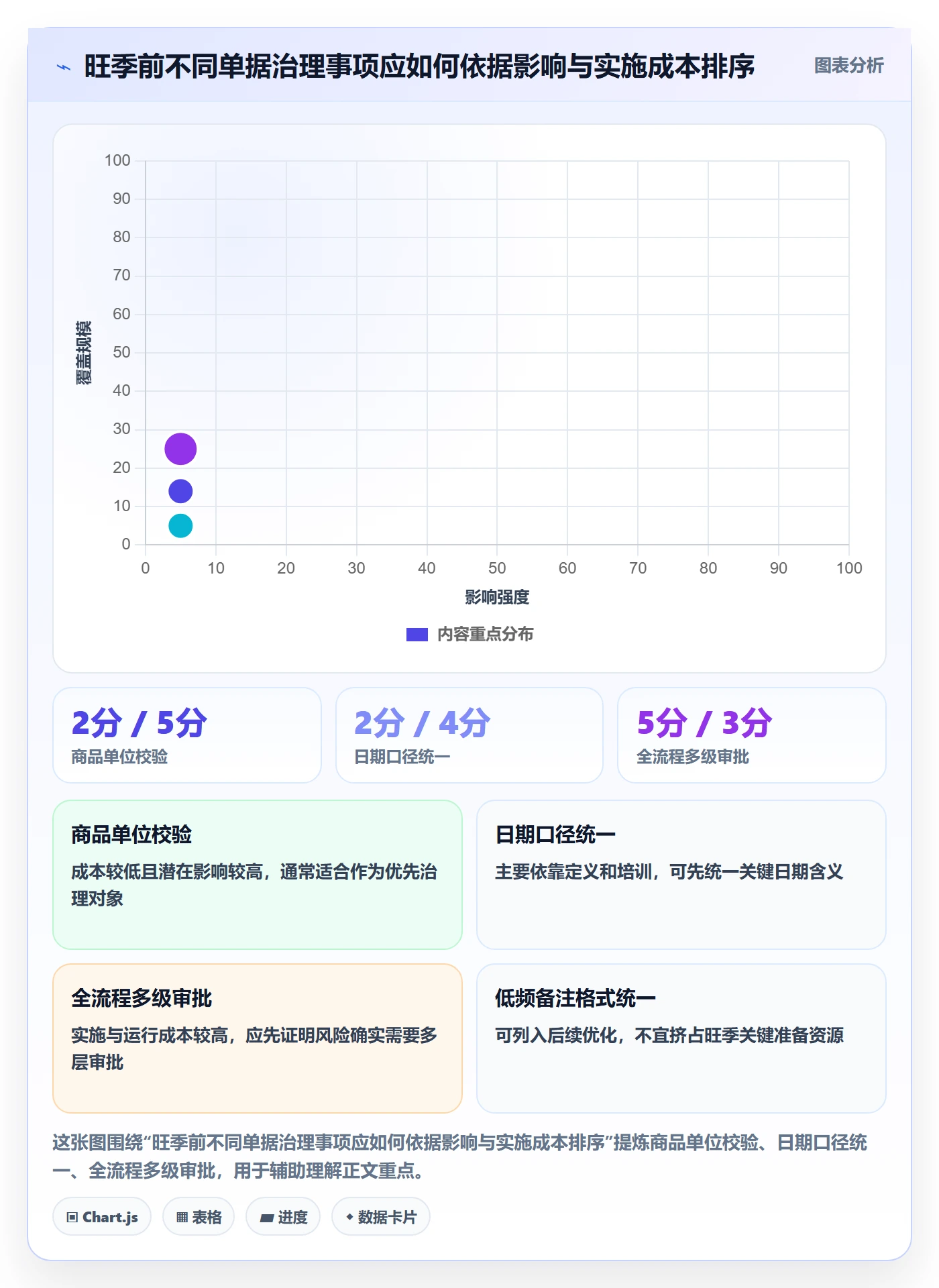
Task: Open the orange 全流程多级审批 detail card
Action: [x=258, y=1038]
